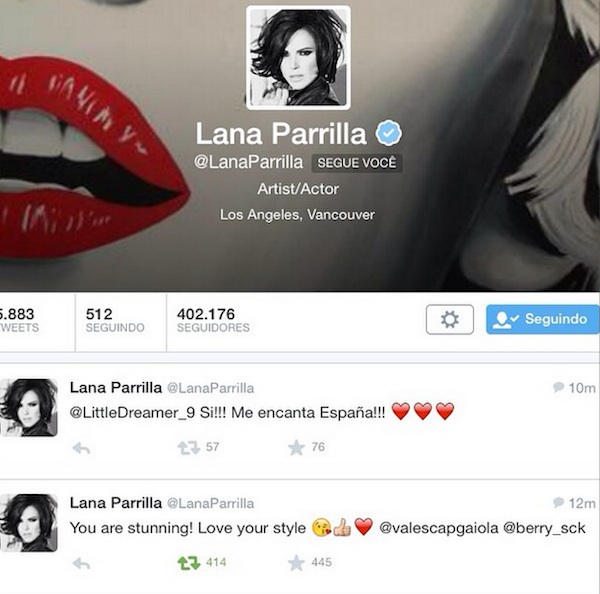Open the conversation bubble next to 12m
The height and width of the screenshot is (594, 600).
pyautogui.click(x=558, y=502)
